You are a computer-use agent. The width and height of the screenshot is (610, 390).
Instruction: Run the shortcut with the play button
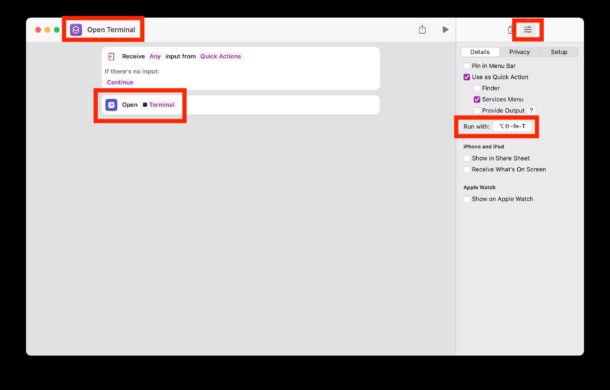coord(445,30)
